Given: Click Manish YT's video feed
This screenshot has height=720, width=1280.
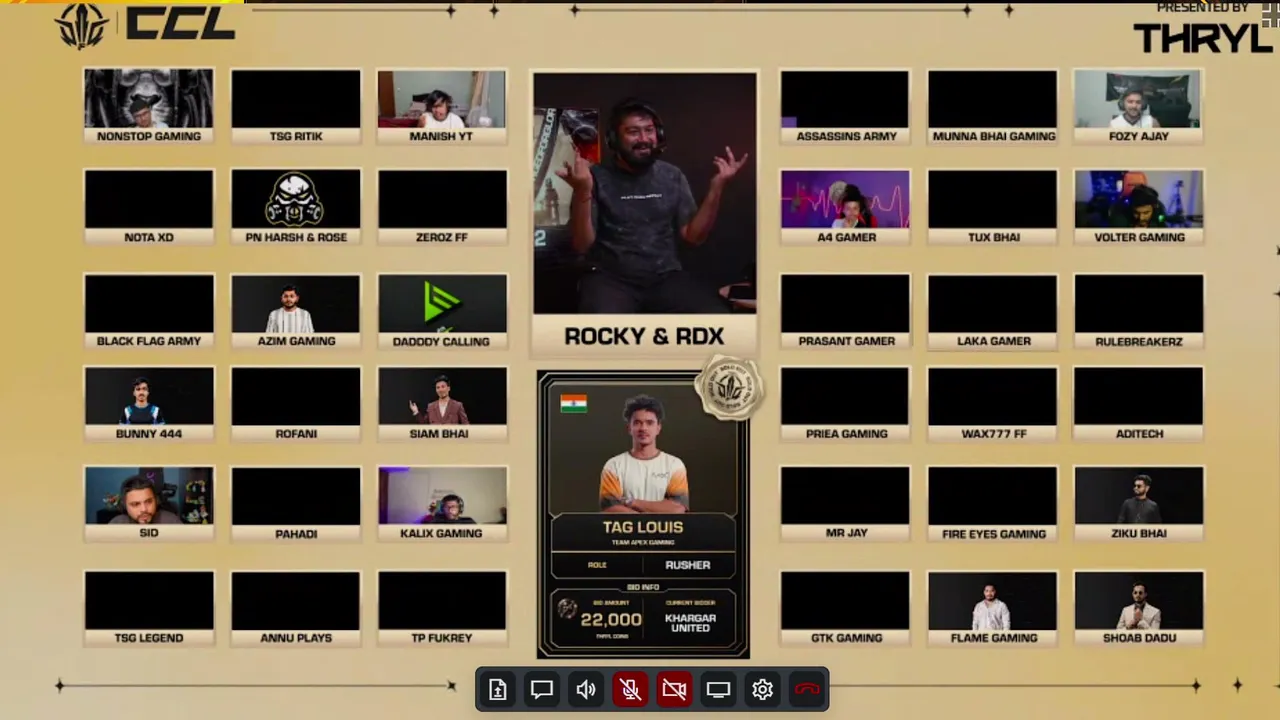Looking at the screenshot, I should point(442,106).
